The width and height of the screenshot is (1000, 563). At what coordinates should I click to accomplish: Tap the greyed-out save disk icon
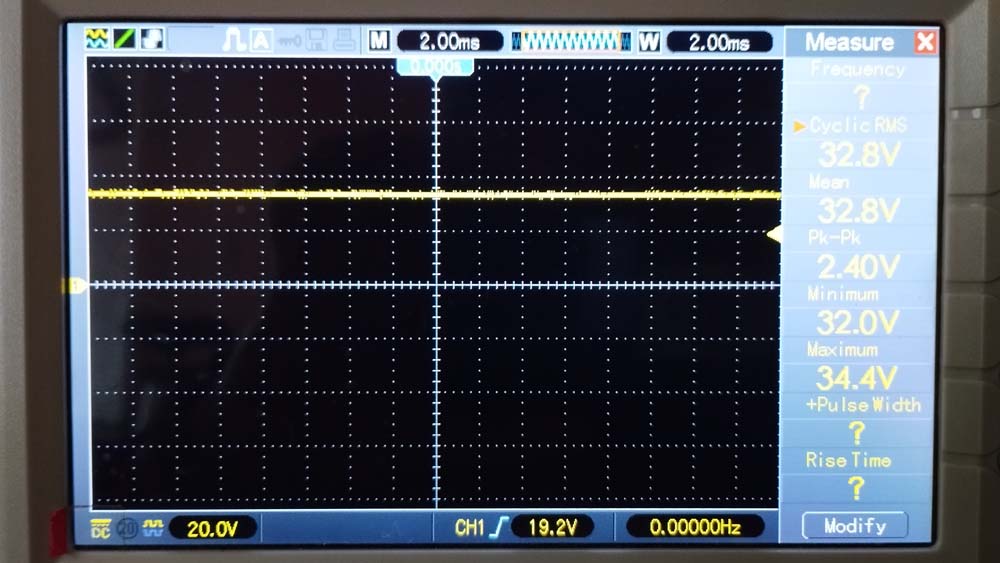317,41
